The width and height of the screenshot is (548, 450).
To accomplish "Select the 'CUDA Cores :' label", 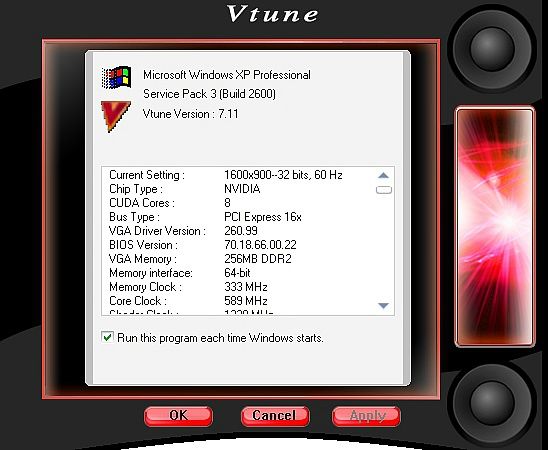I will (x=142, y=203).
